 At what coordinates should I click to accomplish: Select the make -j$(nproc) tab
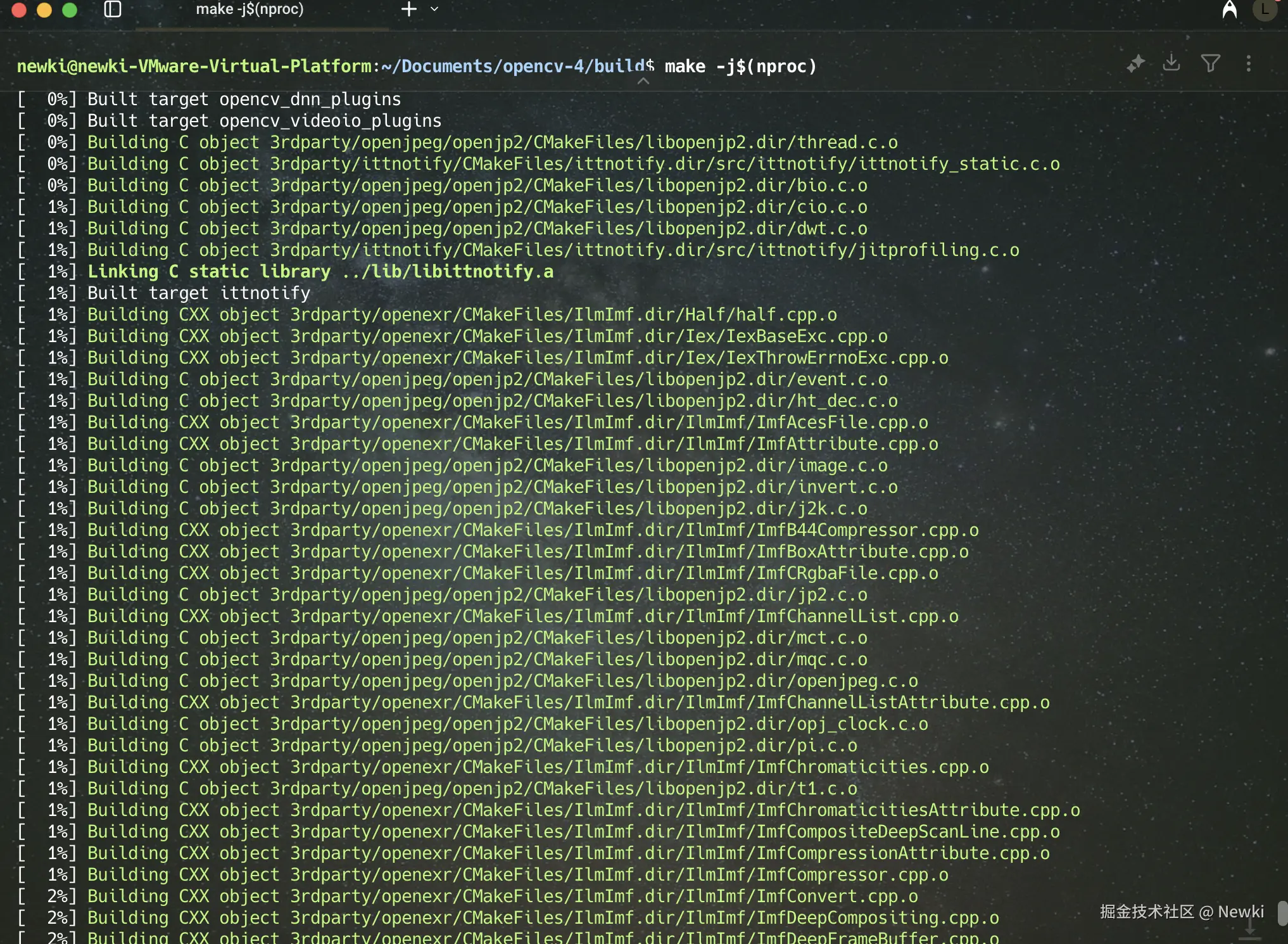click(x=249, y=10)
